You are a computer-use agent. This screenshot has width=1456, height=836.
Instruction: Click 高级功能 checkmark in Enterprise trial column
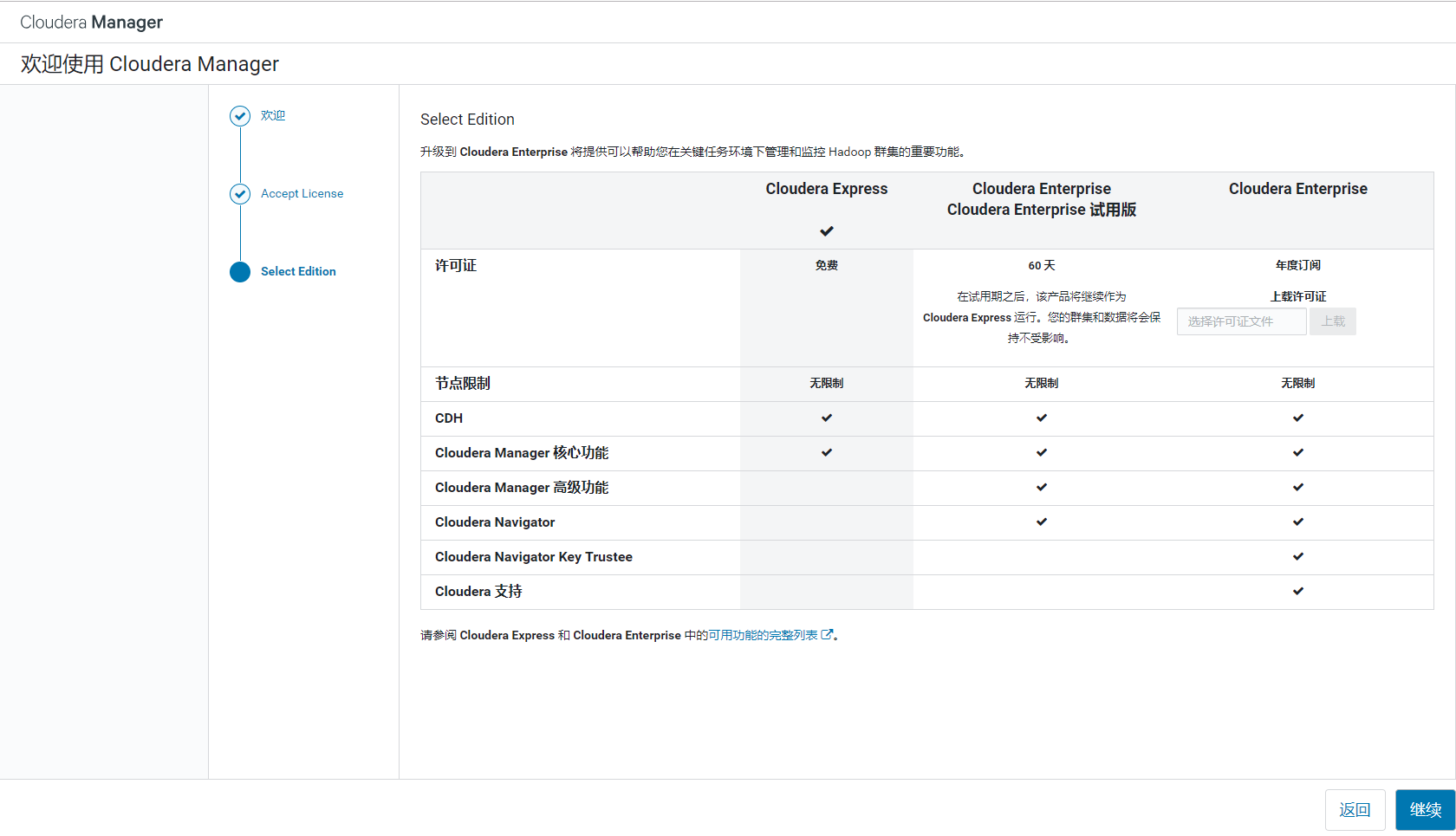click(1042, 487)
